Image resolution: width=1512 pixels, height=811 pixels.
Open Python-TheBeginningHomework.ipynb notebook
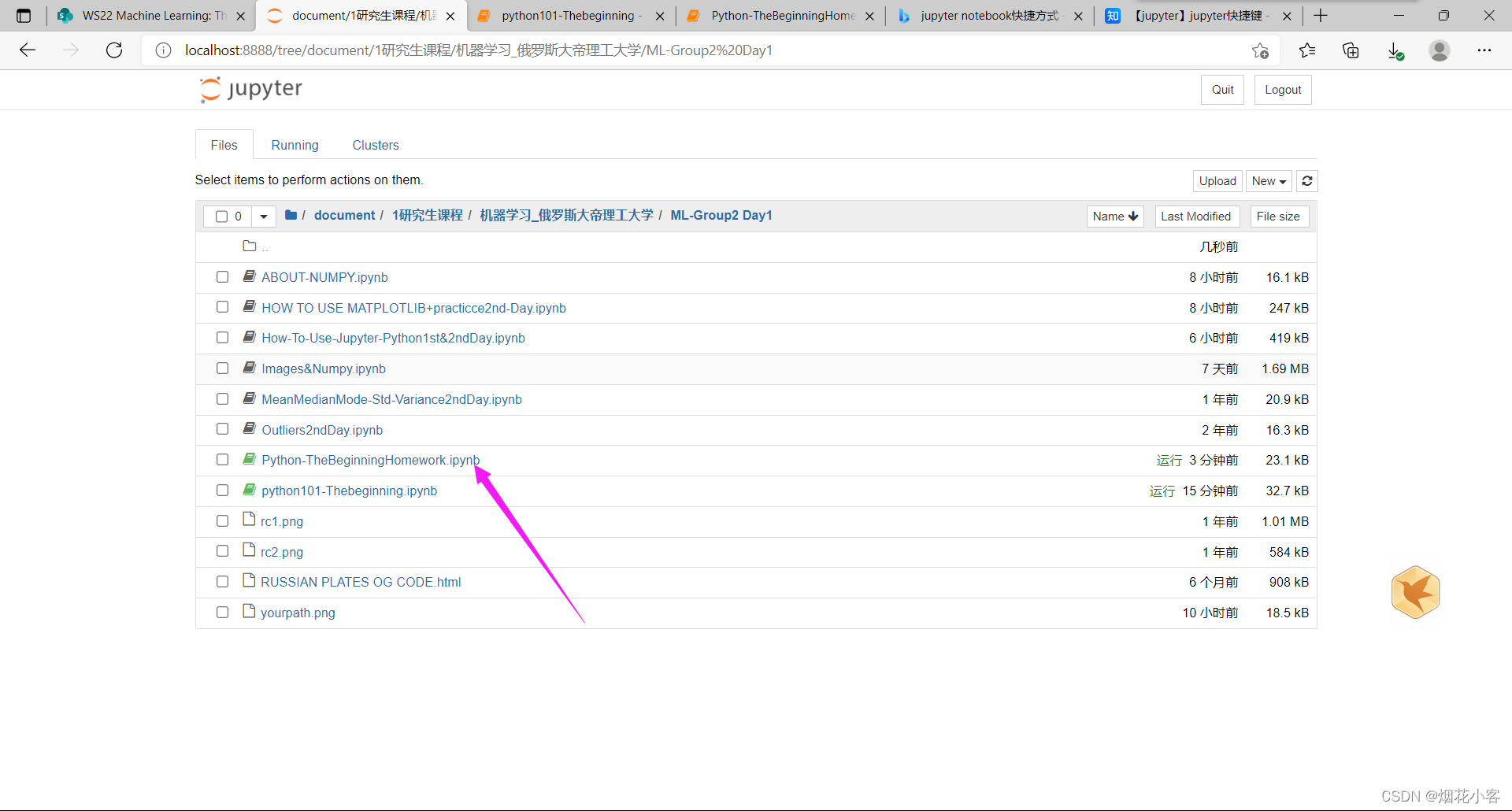point(370,460)
